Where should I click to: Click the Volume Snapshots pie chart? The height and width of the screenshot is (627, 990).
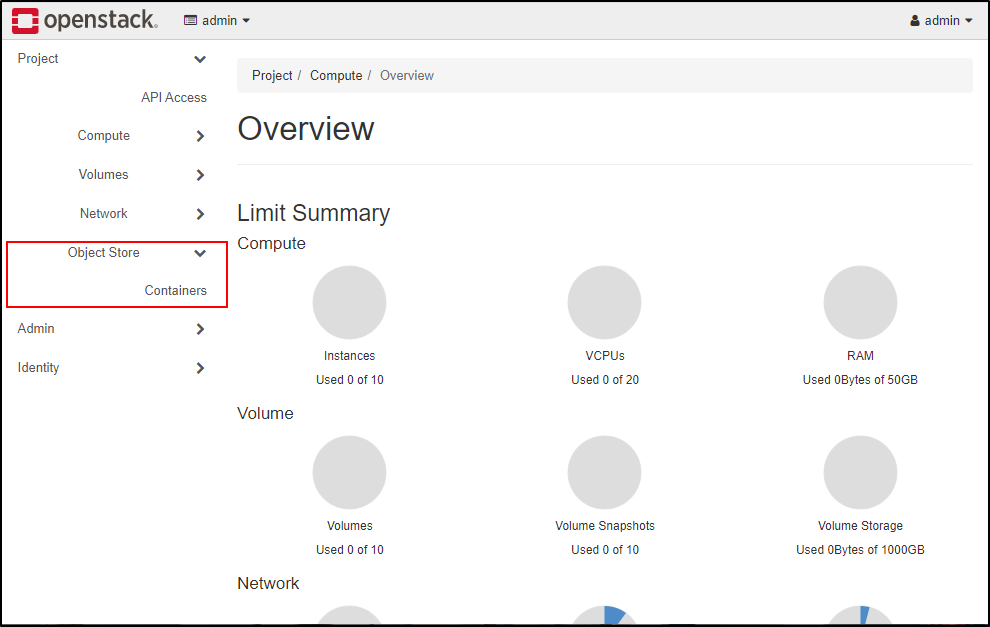(604, 472)
